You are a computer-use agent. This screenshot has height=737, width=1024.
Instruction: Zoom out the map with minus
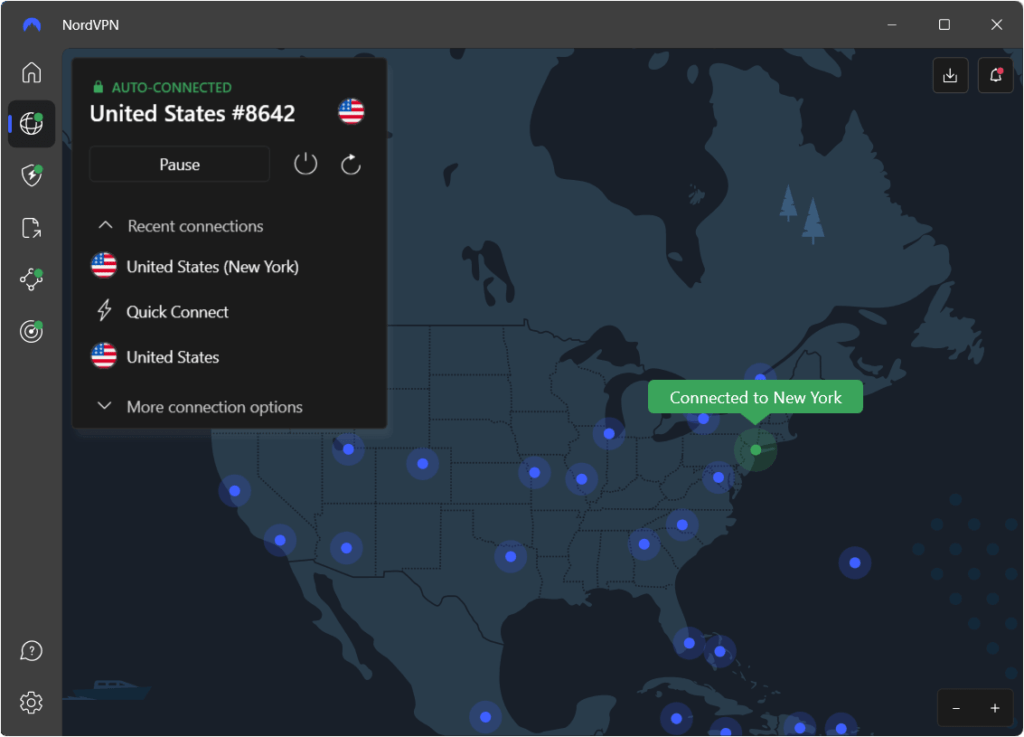(956, 708)
